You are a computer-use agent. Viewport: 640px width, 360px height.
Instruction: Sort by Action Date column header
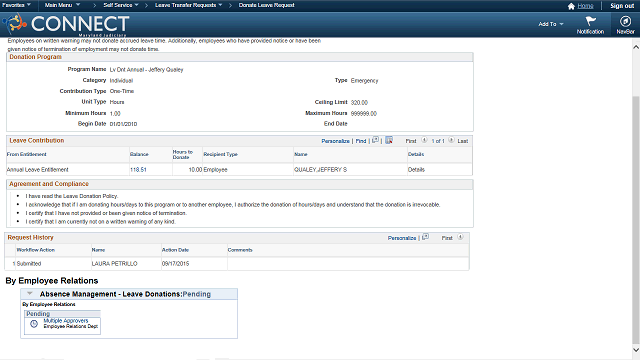tap(176, 250)
